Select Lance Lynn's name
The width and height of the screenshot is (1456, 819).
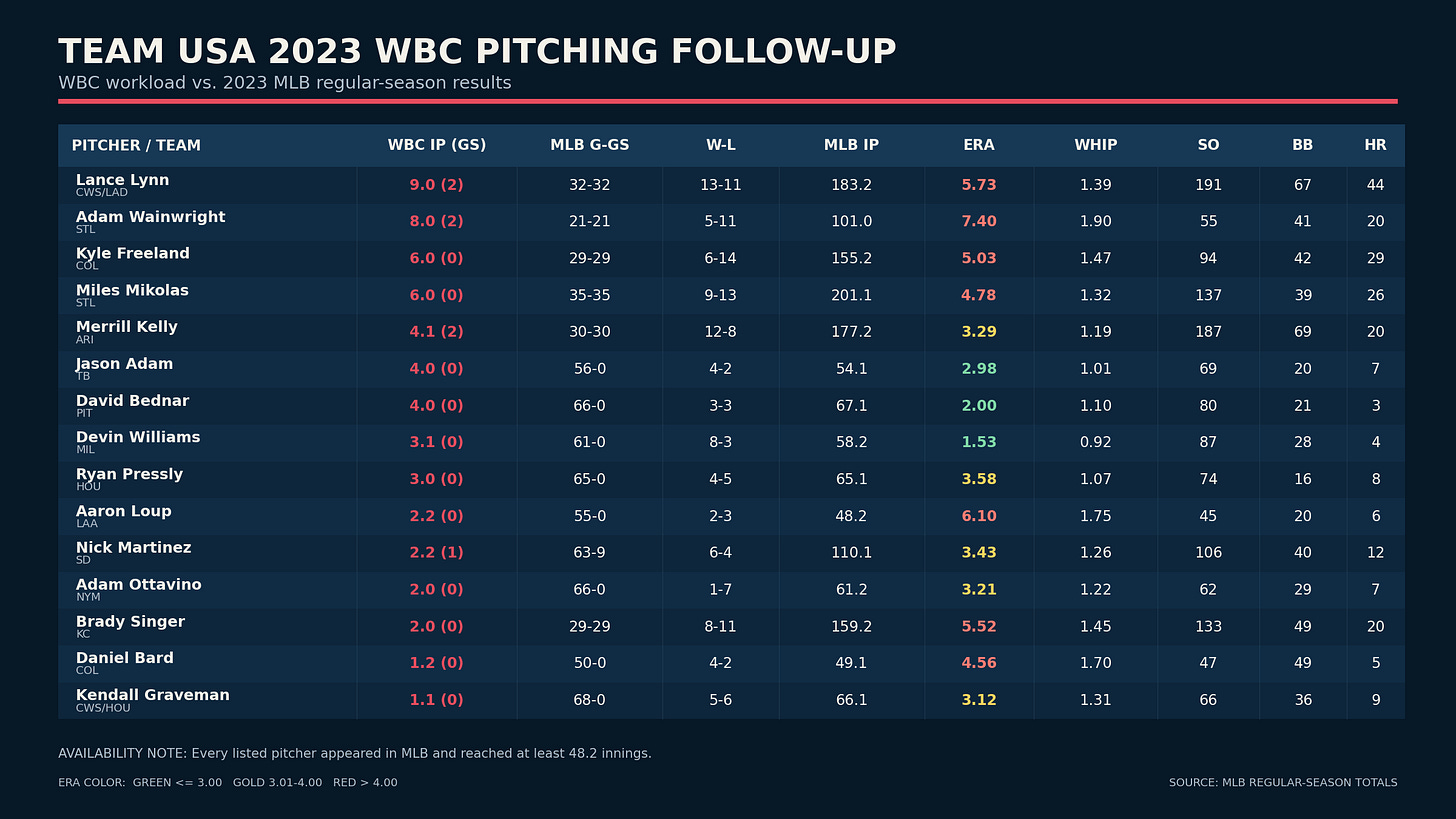[x=122, y=180]
